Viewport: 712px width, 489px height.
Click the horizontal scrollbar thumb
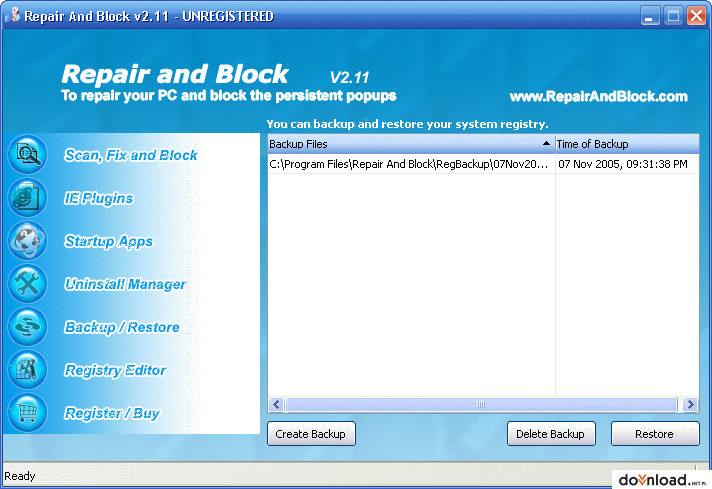click(x=481, y=404)
